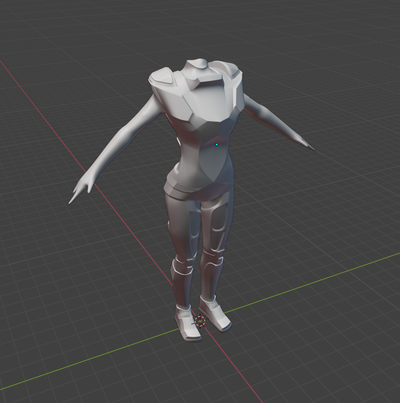This screenshot has width=400, height=403.
Task: Select the pointed hand on the viewer's left
Action: (80, 189)
